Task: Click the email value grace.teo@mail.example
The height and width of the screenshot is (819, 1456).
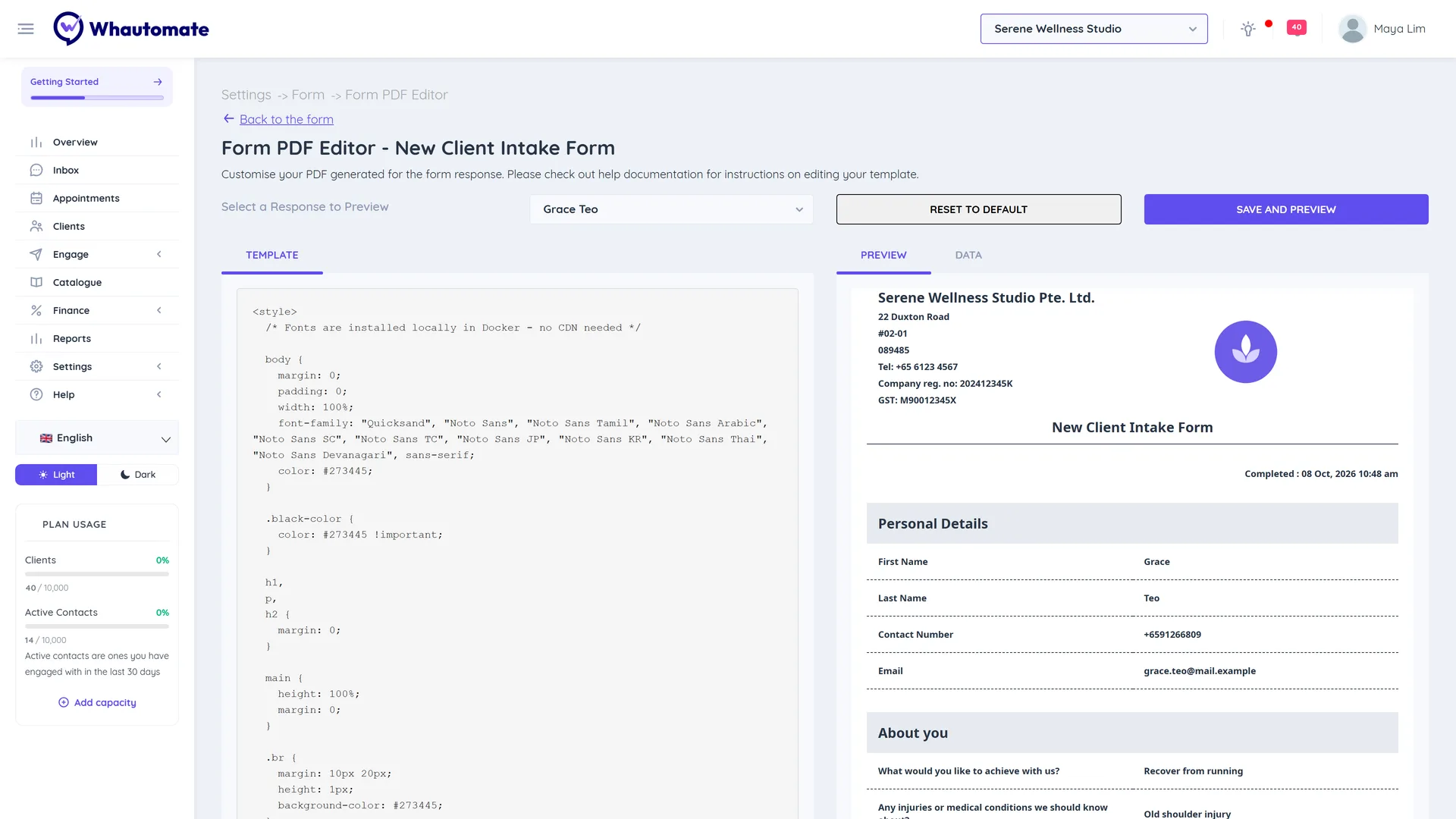Action: coord(1200,671)
